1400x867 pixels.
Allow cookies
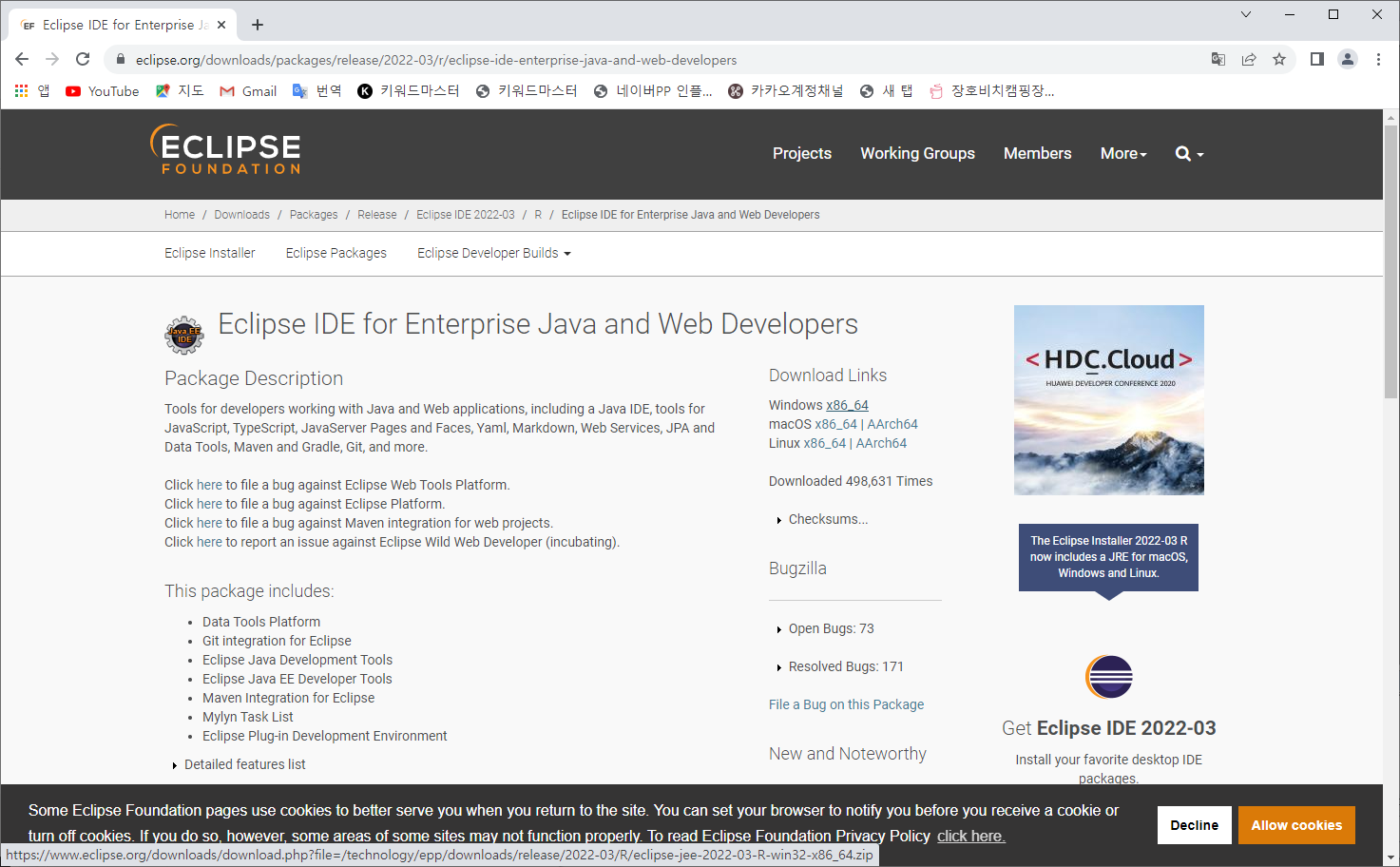[1296, 825]
